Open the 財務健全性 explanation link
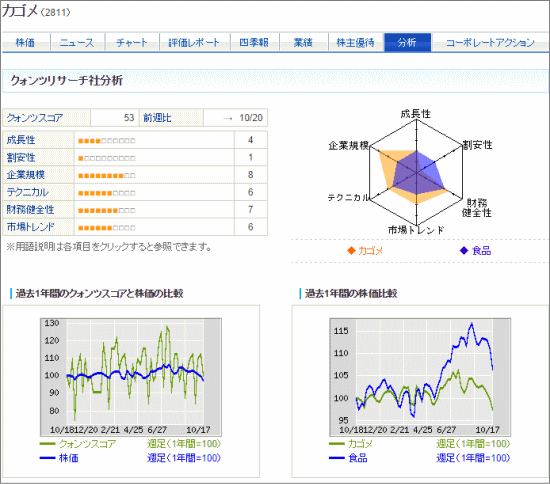550x484 pixels. 30,210
